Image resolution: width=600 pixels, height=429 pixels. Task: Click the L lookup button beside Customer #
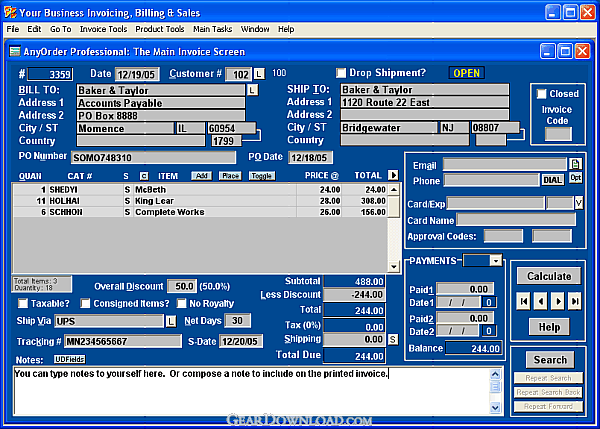tap(259, 73)
